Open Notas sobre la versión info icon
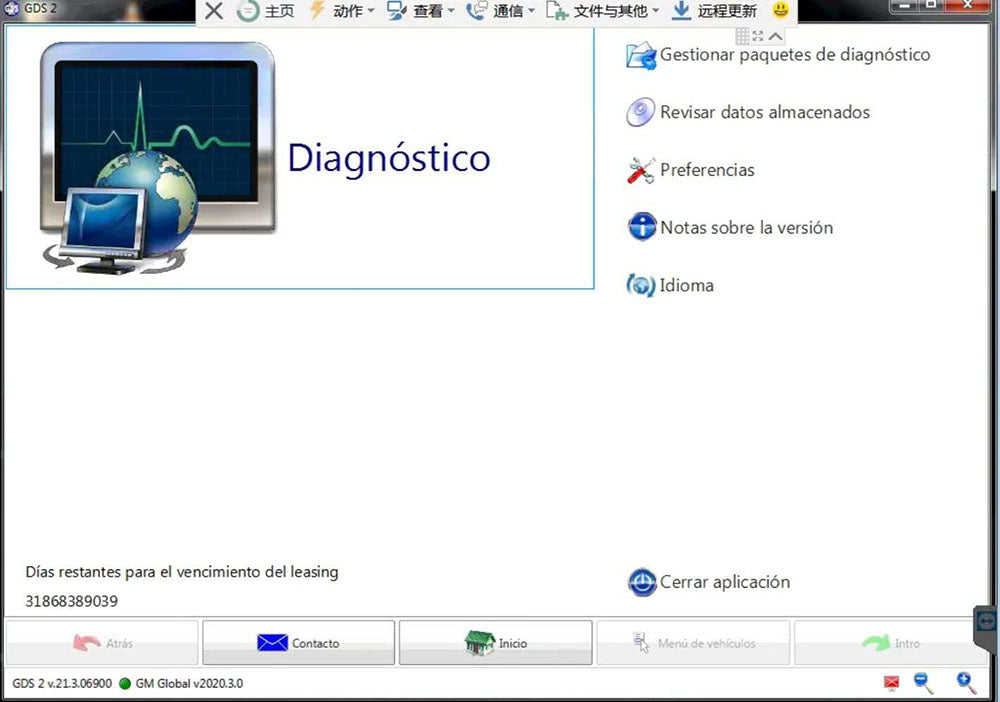 pyautogui.click(x=641, y=227)
